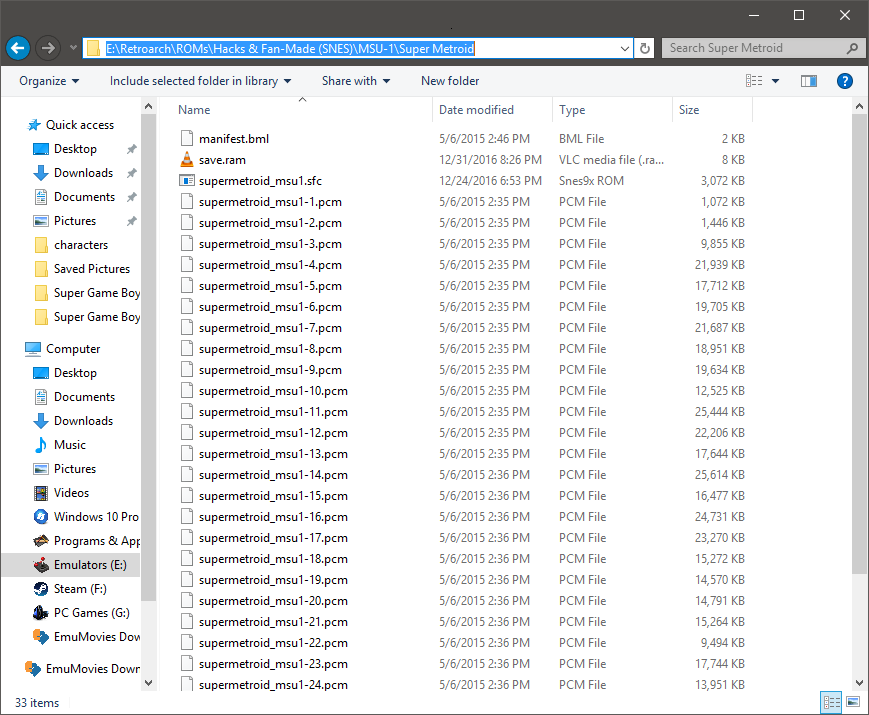Viewport: 869px width, 715px height.
Task: Open the Organize menu
Action: pos(49,81)
